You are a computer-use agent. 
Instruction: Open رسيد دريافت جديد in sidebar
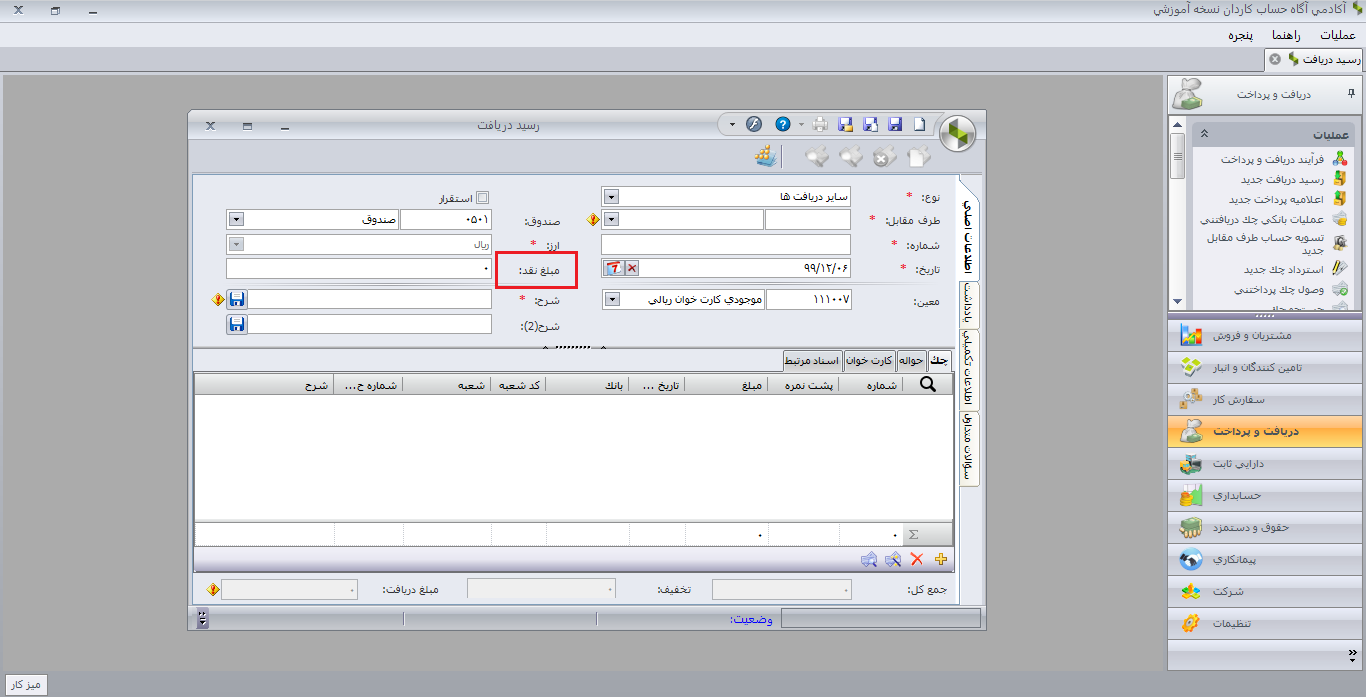coord(1282,179)
